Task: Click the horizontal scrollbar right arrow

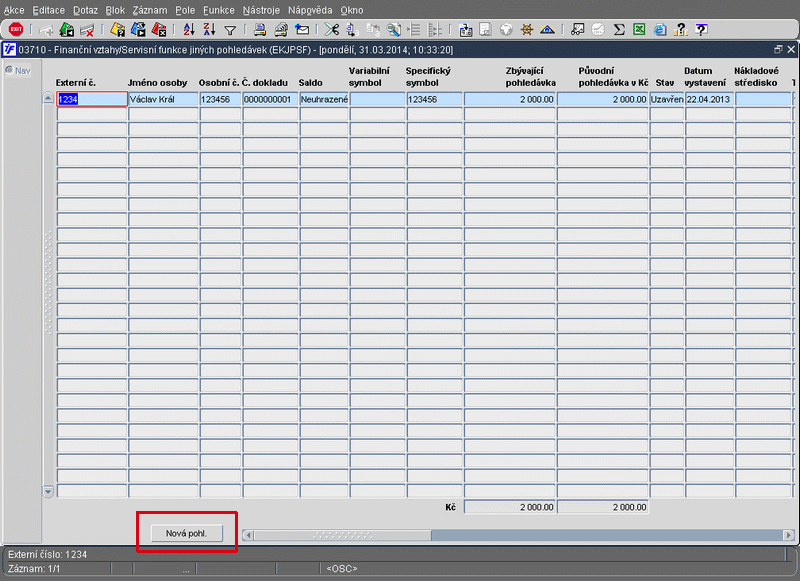Action: tap(789, 535)
